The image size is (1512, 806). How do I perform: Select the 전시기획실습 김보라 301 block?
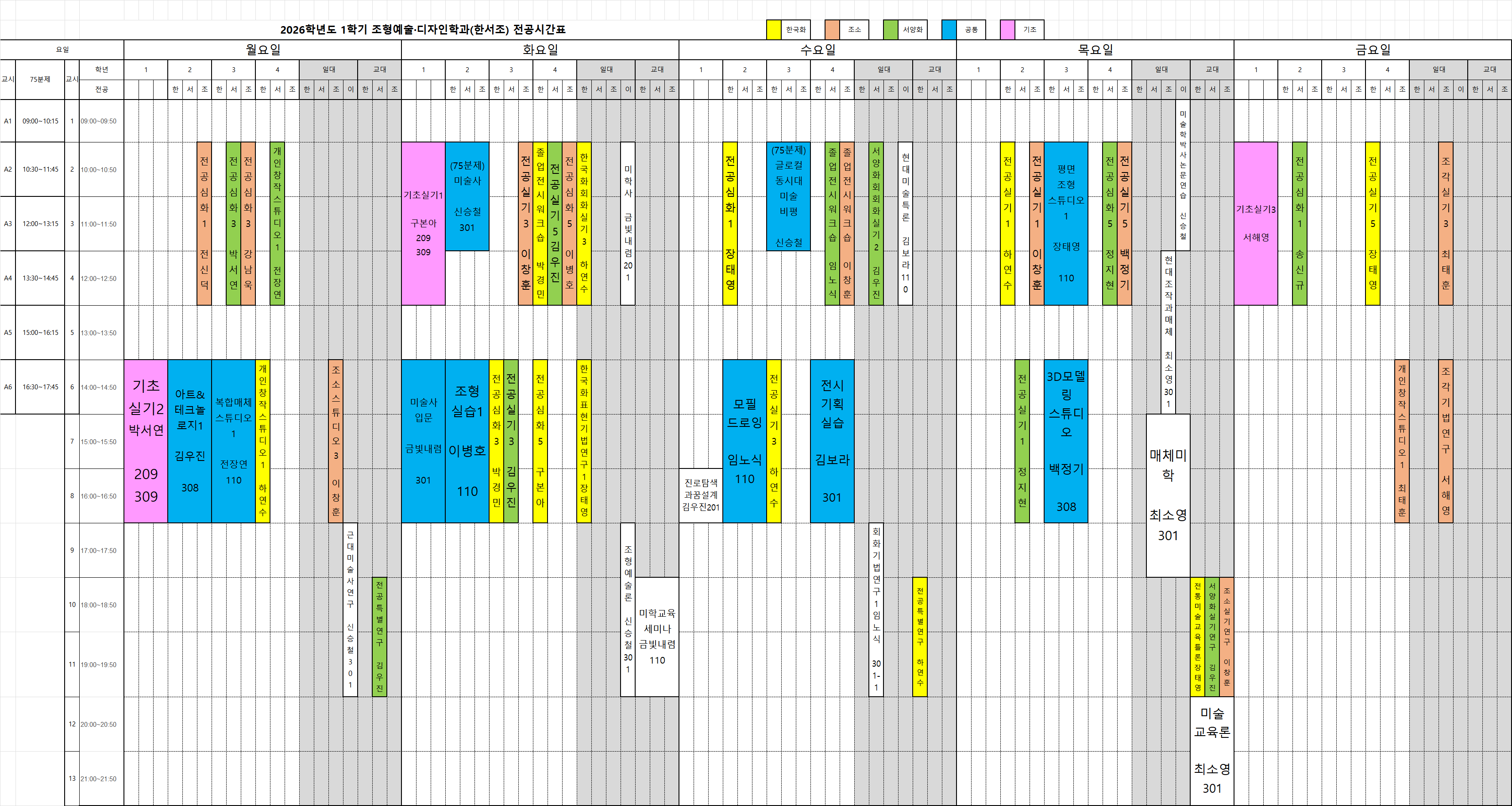pos(832,441)
